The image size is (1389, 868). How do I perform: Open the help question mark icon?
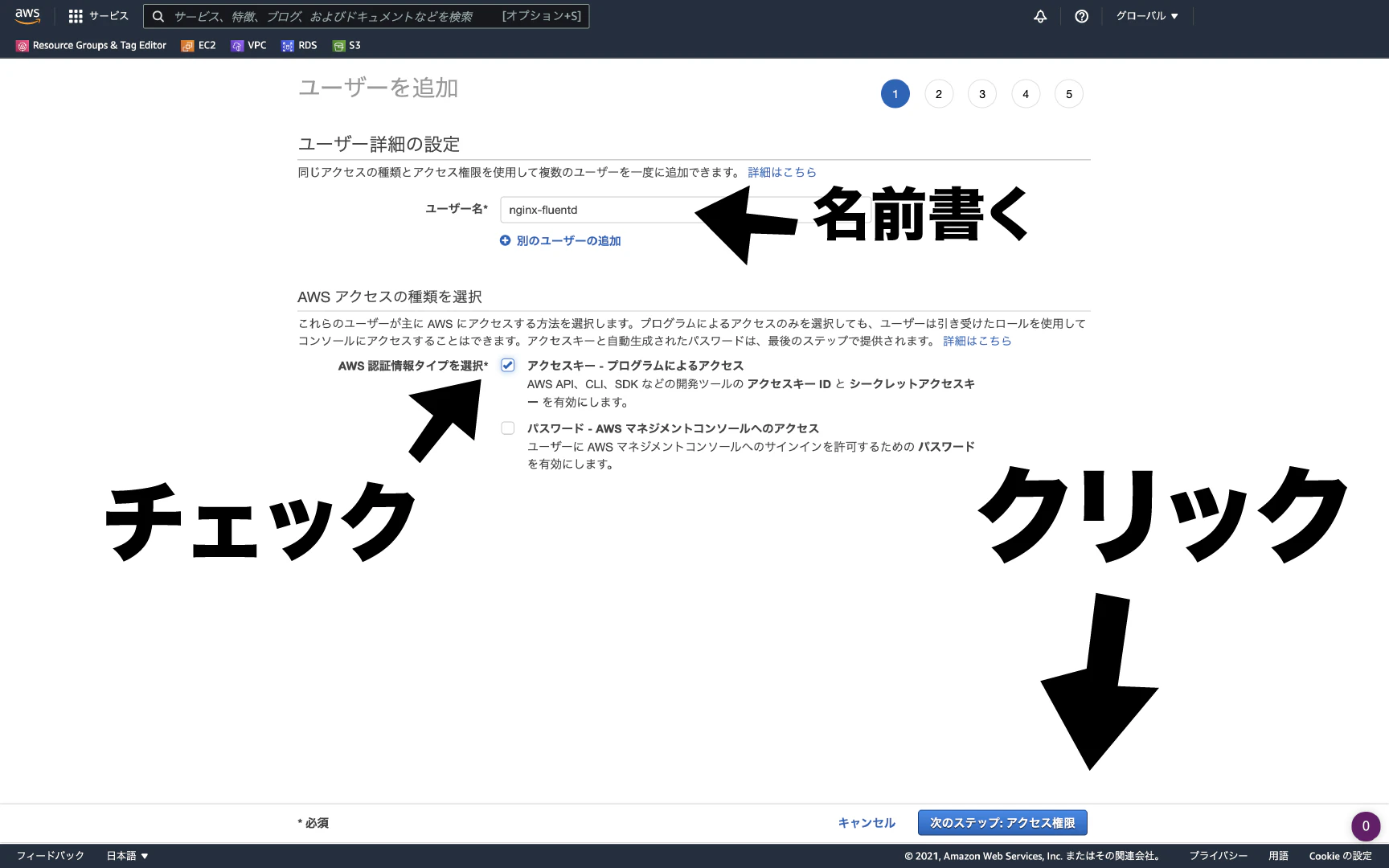pos(1082,16)
